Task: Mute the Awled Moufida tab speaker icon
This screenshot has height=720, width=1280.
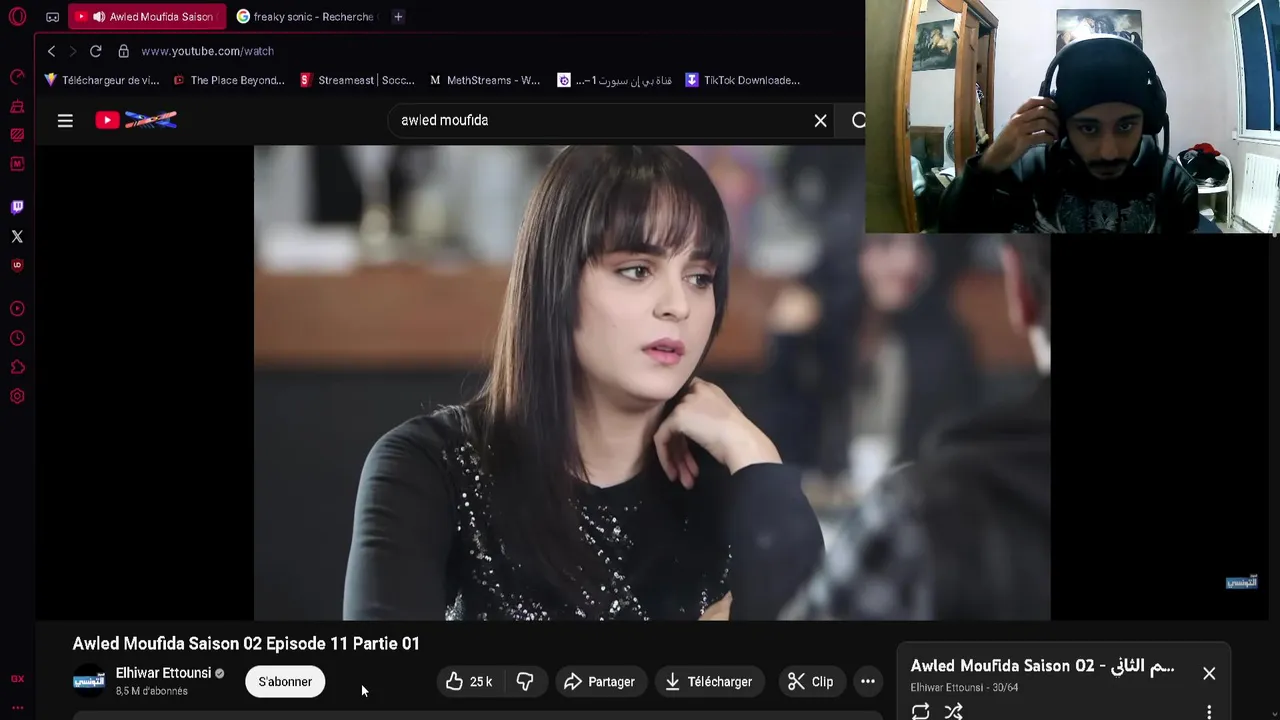Action: [x=98, y=17]
